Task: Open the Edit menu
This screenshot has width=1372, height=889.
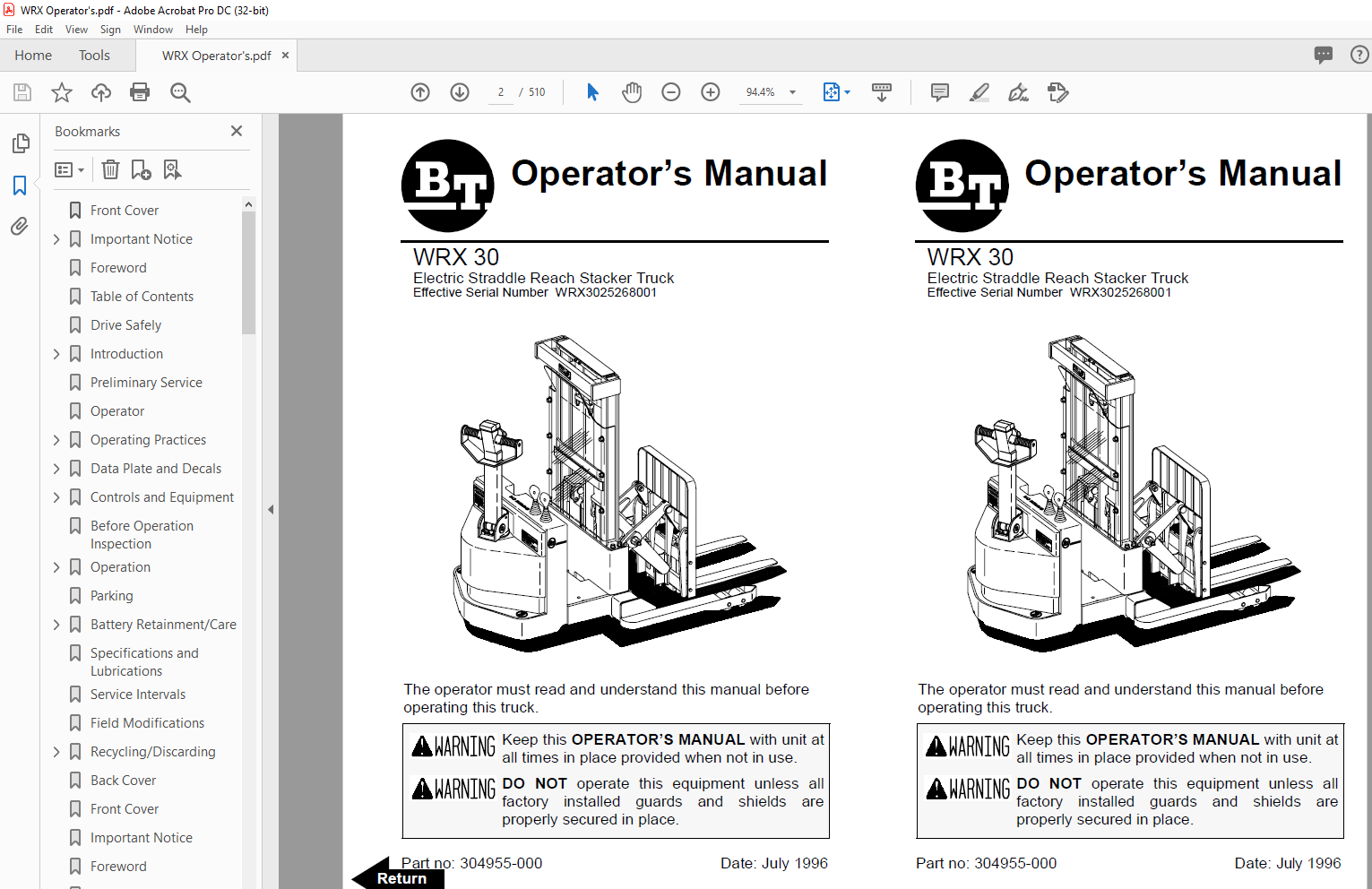Action: pos(44,30)
